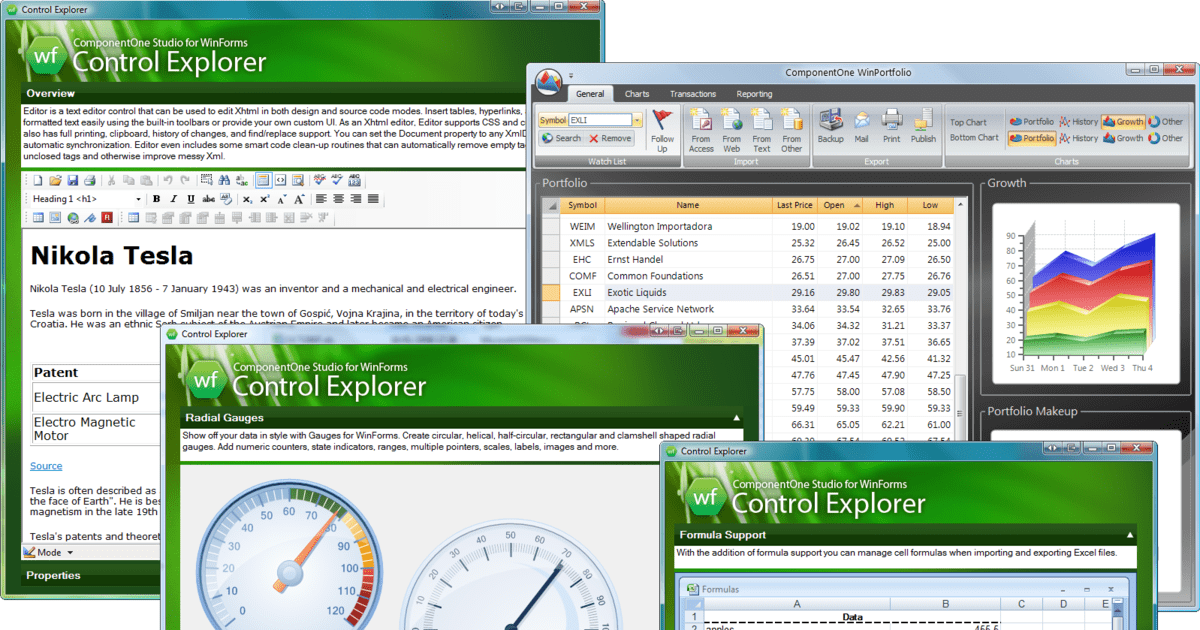Screen dimensions: 1200x630
Task: Open the Reporting tab
Action: click(753, 93)
